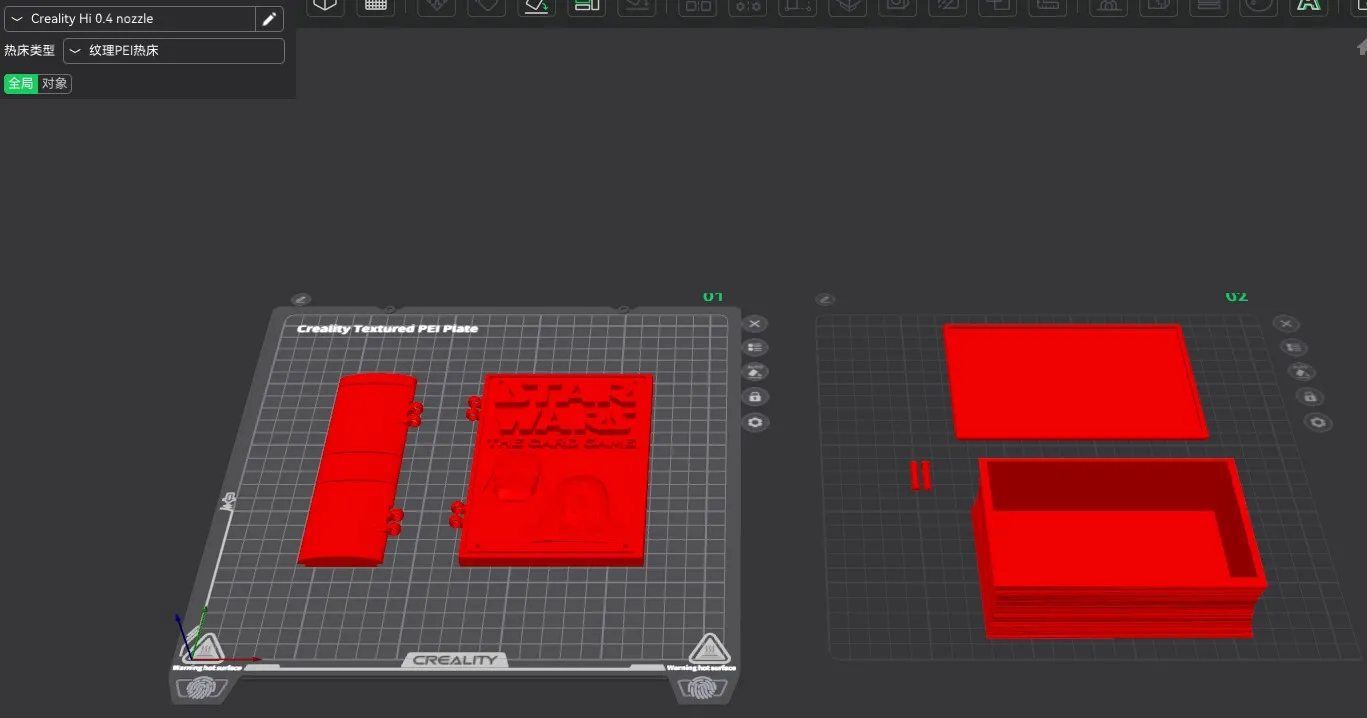Toggle the lock icon for plate 02
Viewport: 1367px width, 718px height.
tap(1310, 397)
